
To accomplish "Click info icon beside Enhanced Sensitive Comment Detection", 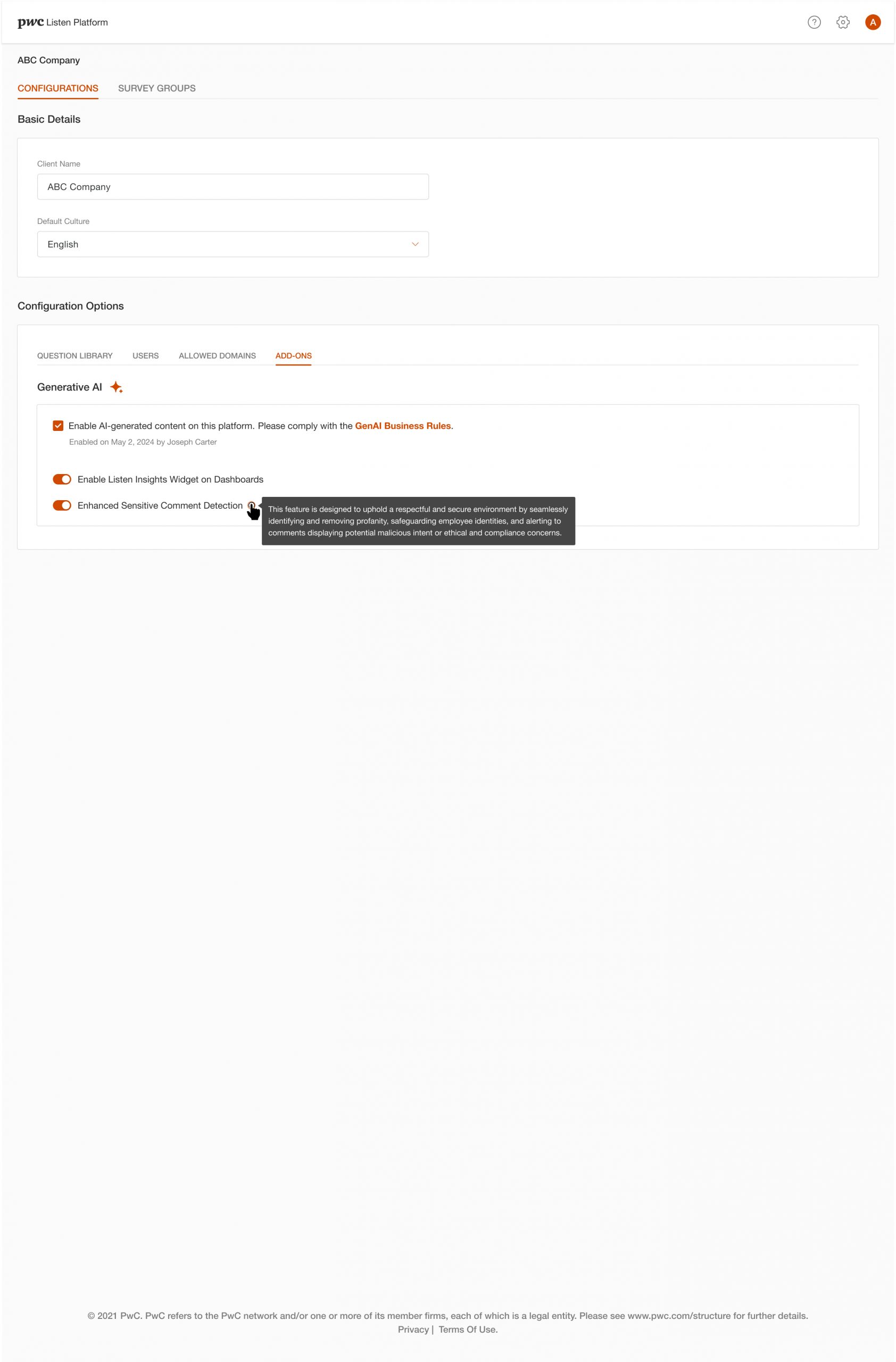I will tap(251, 505).
